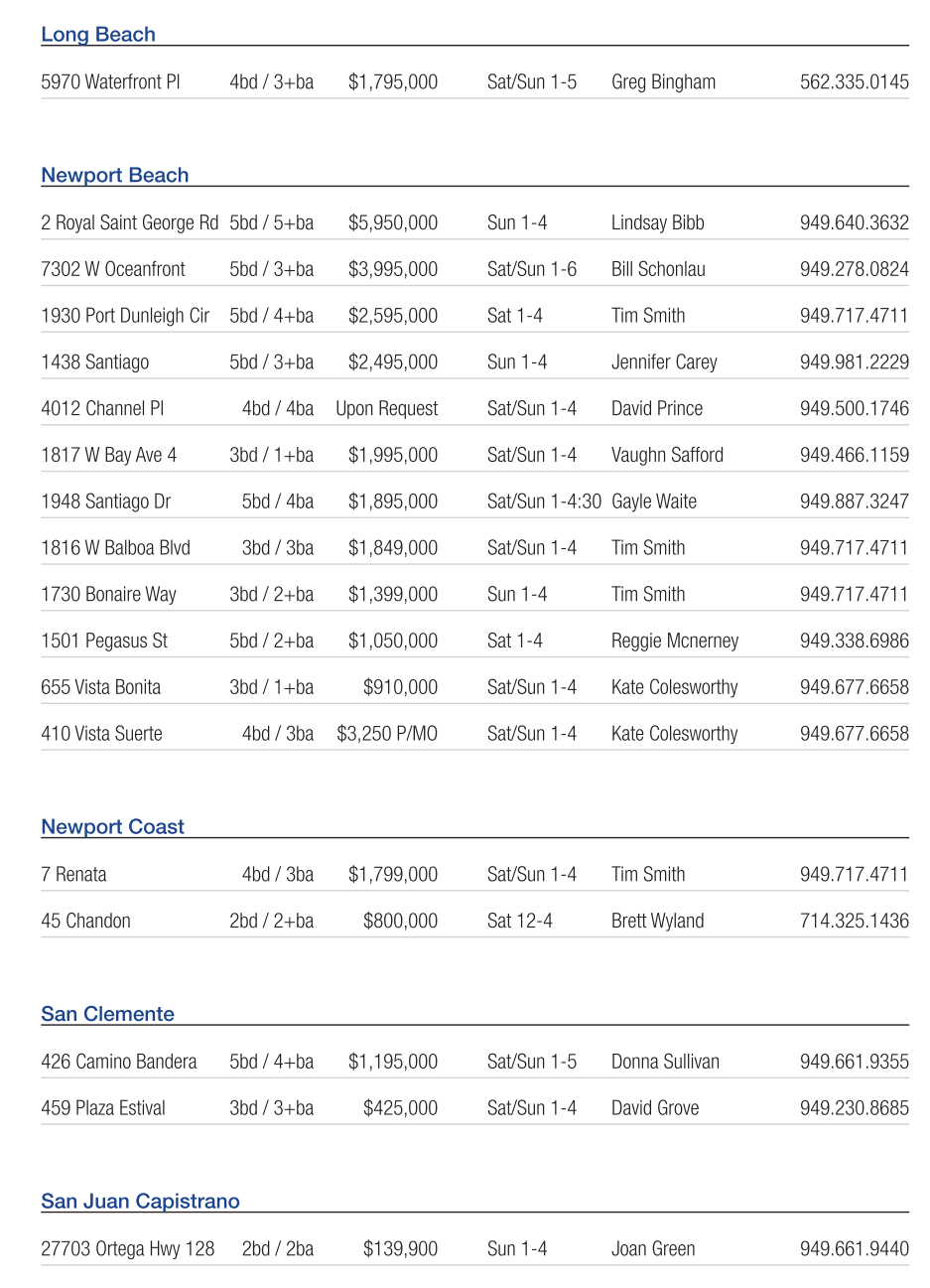Click phone number 949.640.3632
930x1288 pixels.
(x=854, y=223)
